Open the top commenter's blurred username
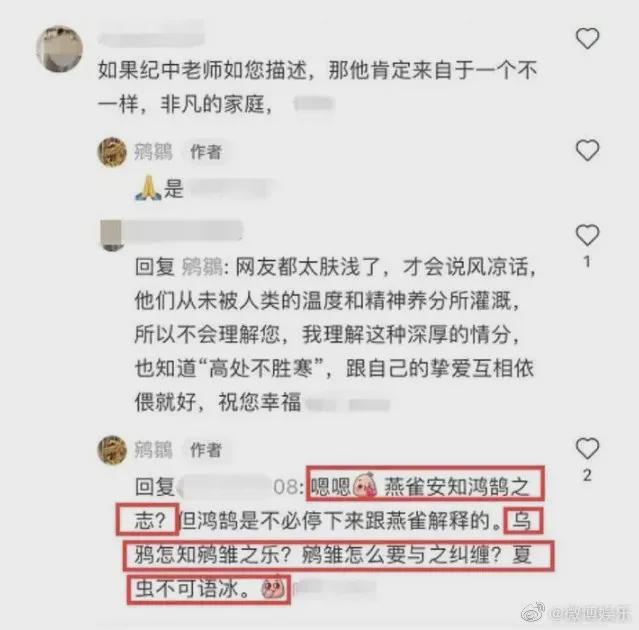Viewport: 639px width, 630px height. point(151,39)
